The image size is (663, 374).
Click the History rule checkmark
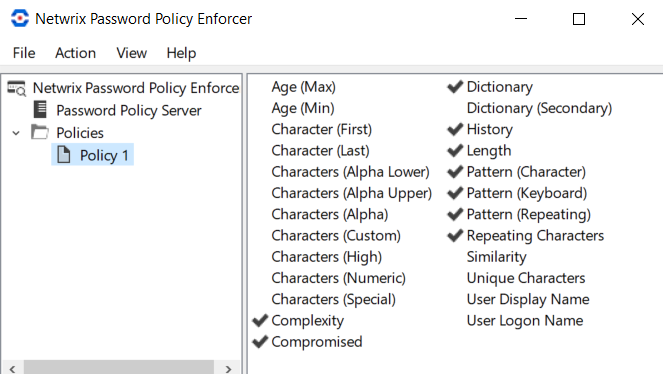[x=455, y=129]
